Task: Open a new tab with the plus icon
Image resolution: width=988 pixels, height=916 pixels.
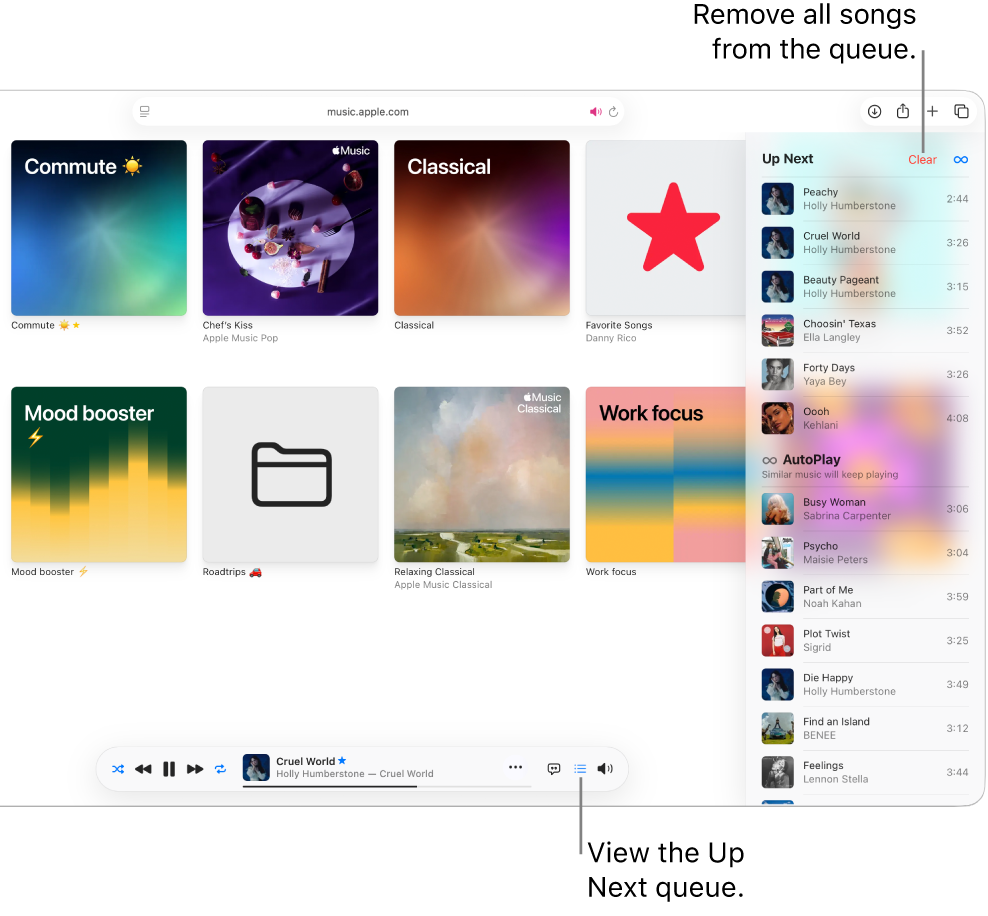Action: pyautogui.click(x=933, y=112)
